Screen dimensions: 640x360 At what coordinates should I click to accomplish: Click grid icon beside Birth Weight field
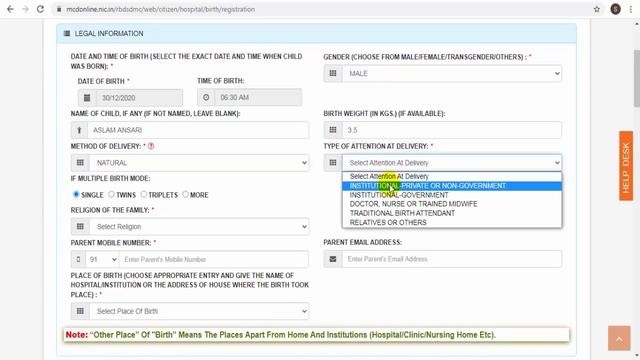pos(333,130)
